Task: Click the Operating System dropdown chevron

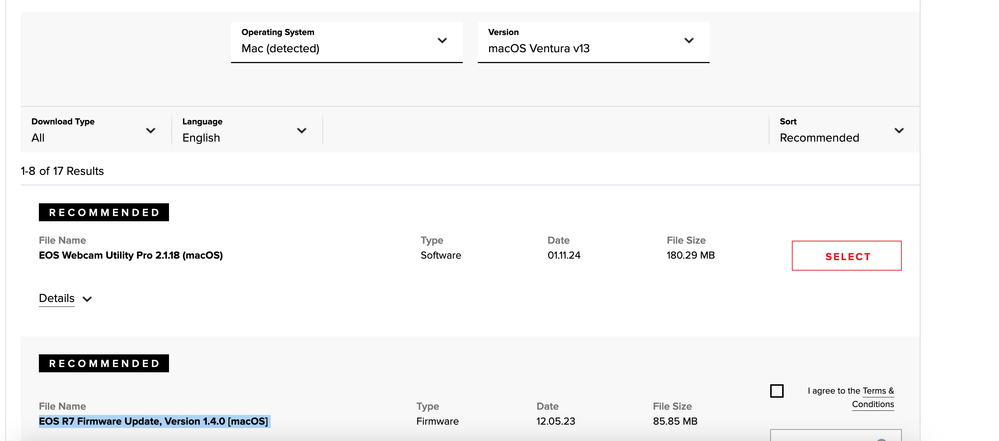Action: [442, 41]
